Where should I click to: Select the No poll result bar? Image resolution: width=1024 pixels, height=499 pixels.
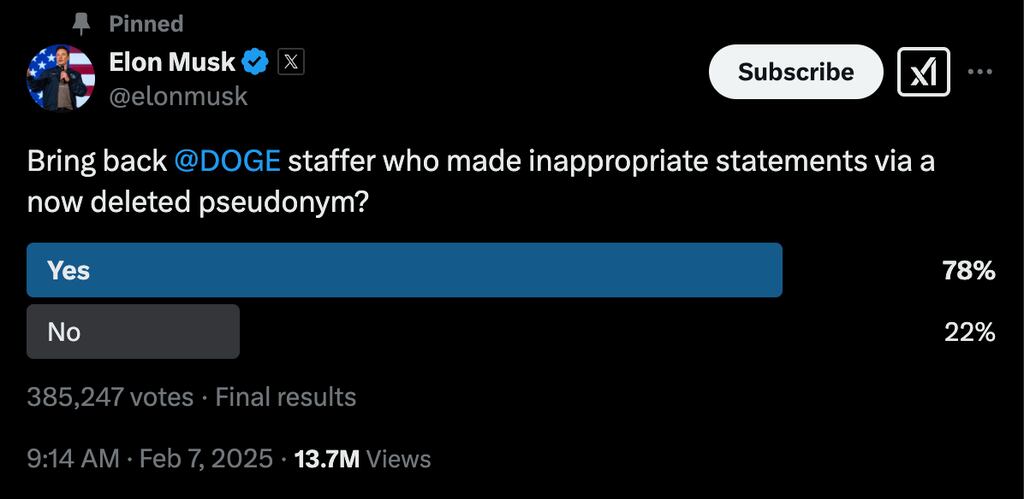coord(133,331)
